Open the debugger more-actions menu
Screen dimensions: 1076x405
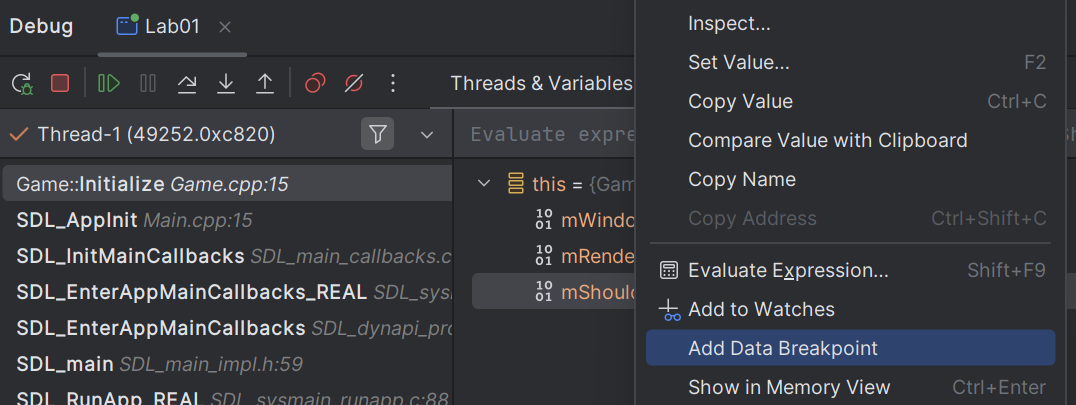click(393, 84)
